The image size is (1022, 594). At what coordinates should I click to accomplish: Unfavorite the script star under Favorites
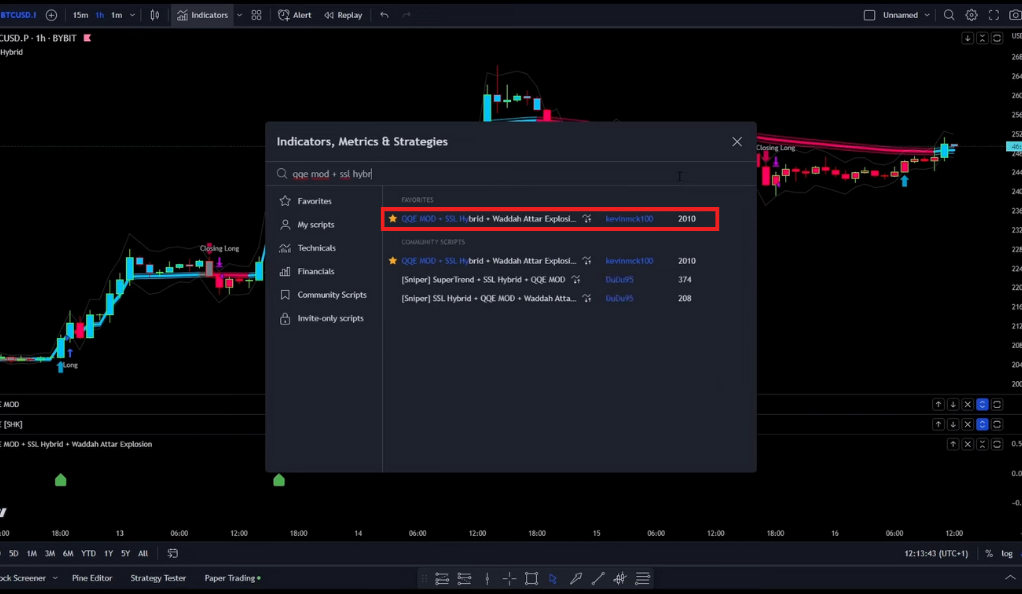click(x=392, y=219)
